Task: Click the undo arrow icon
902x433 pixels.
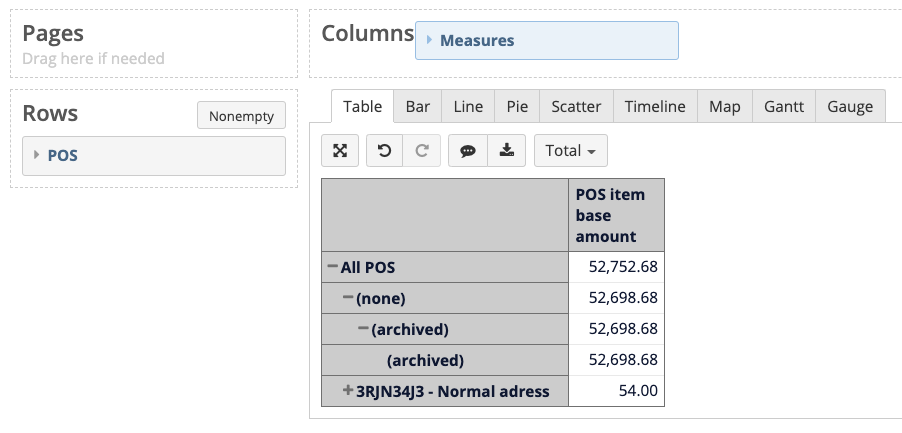Action: click(x=384, y=151)
